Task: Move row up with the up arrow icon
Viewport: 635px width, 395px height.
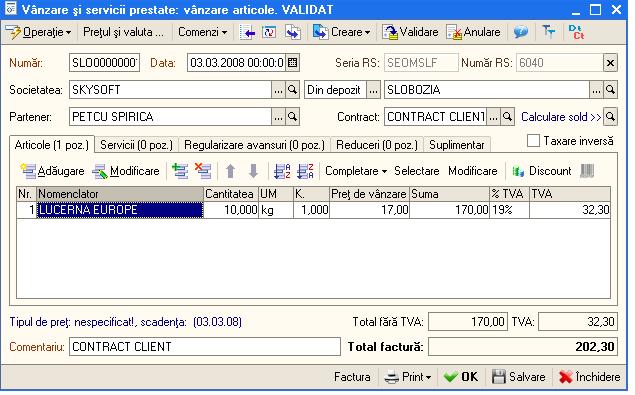Action: click(230, 171)
